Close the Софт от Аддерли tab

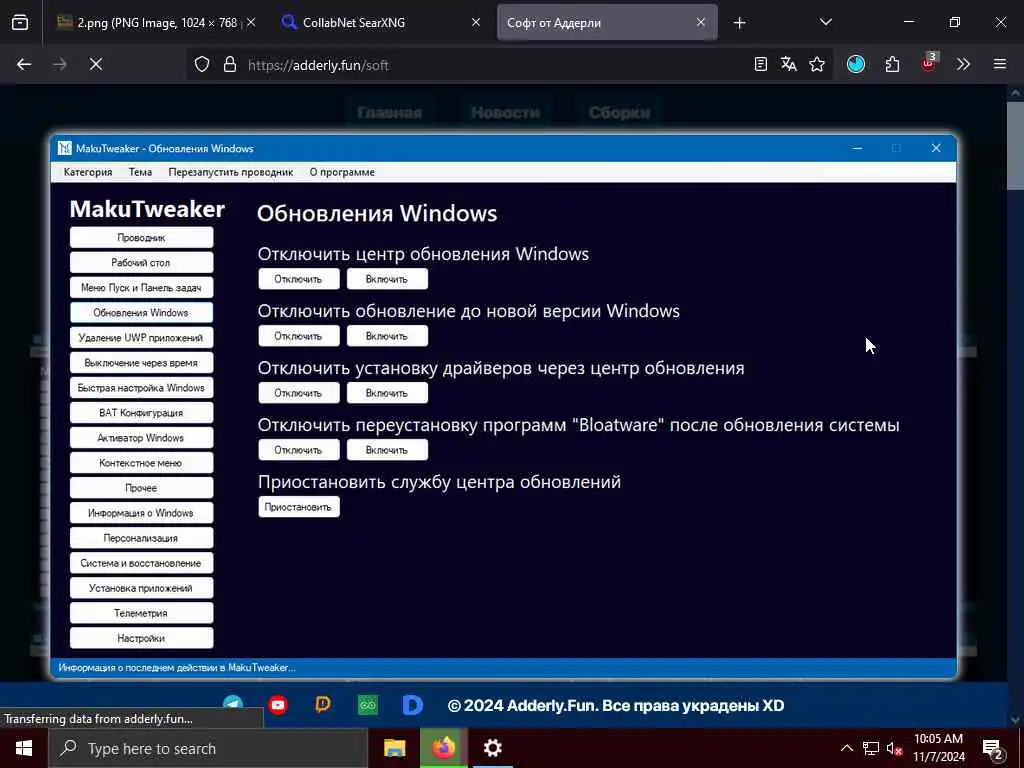701,23
